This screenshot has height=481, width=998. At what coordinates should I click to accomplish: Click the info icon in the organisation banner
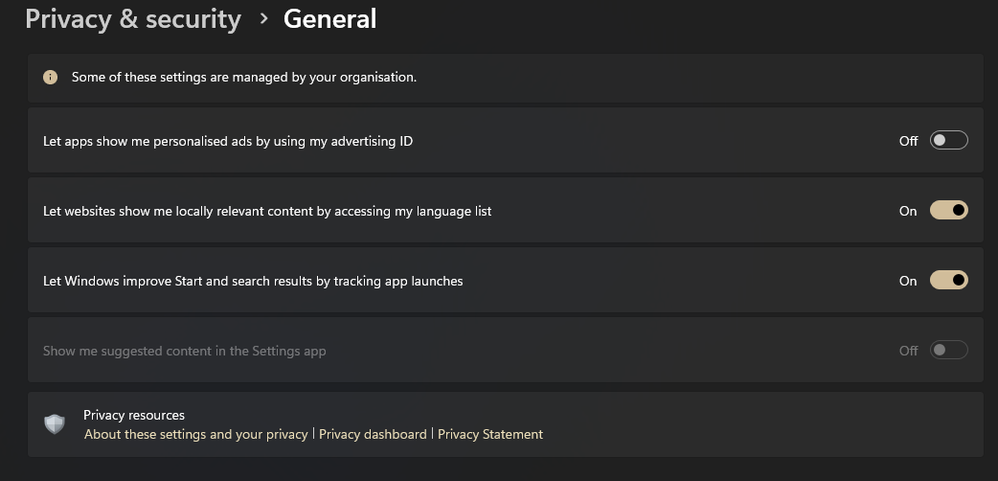pyautogui.click(x=50, y=77)
